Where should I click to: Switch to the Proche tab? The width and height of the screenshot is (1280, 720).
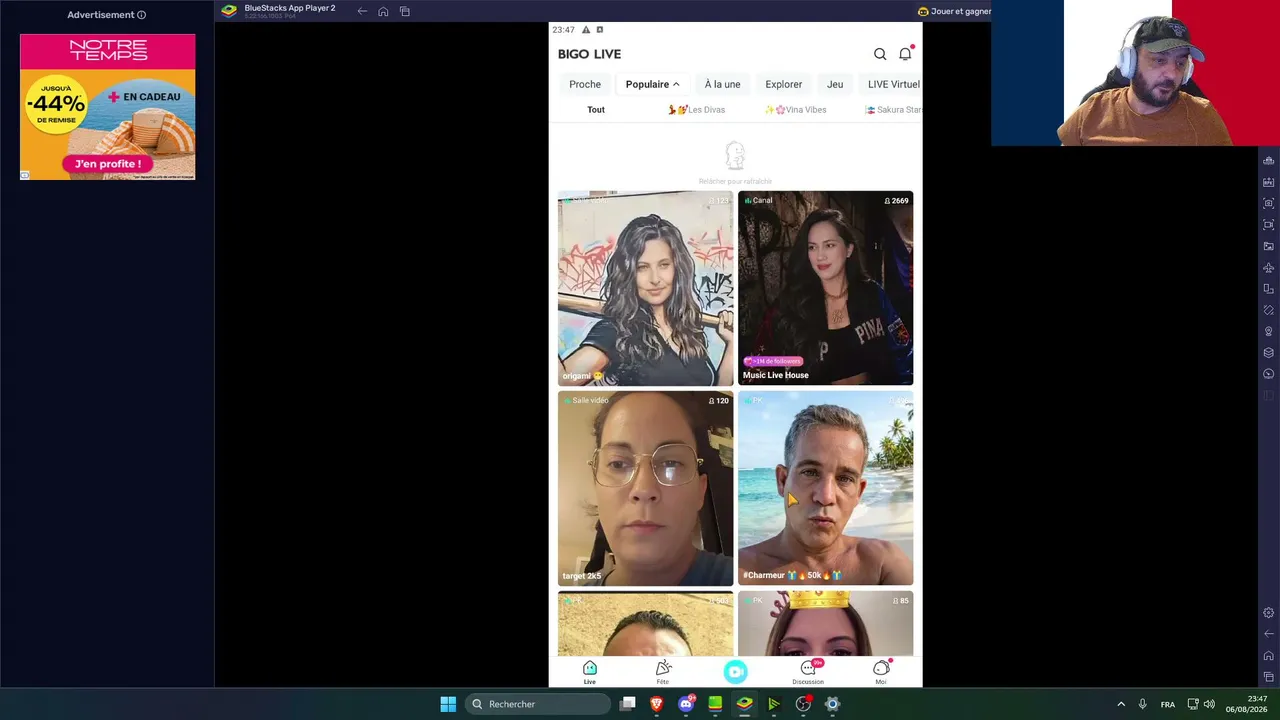[585, 84]
